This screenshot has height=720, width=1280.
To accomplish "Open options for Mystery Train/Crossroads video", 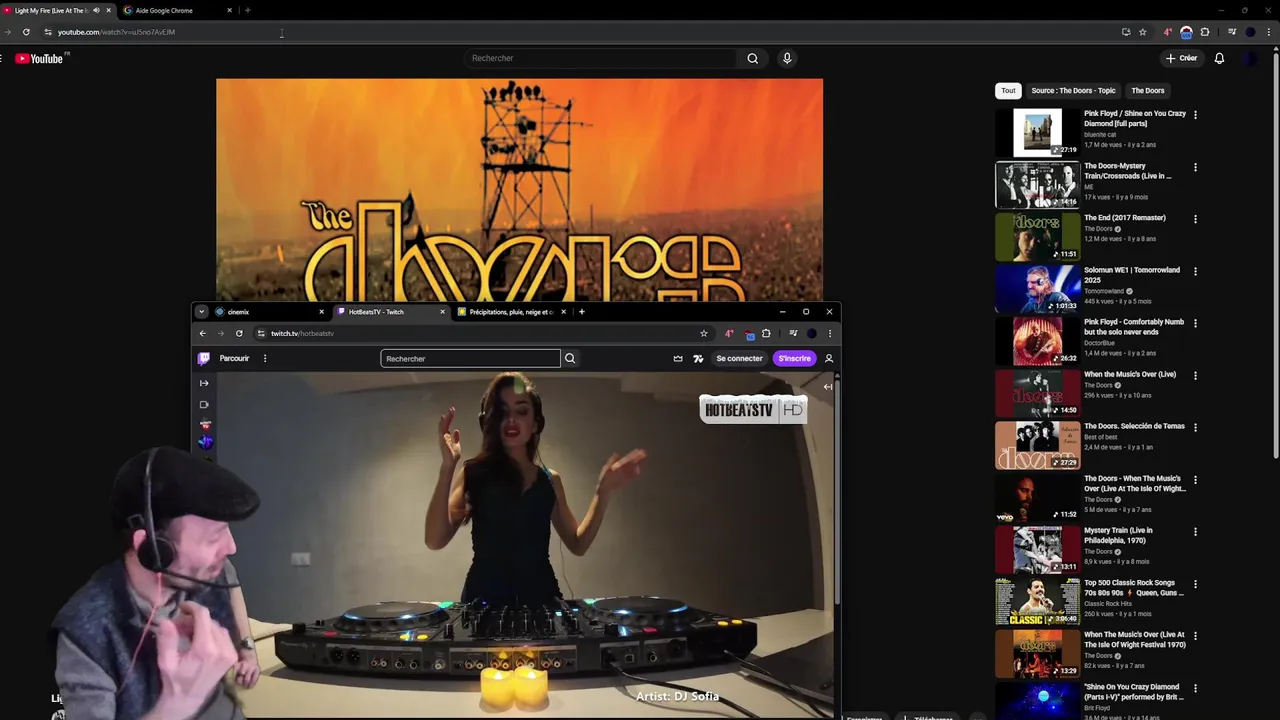I will tap(1195, 167).
